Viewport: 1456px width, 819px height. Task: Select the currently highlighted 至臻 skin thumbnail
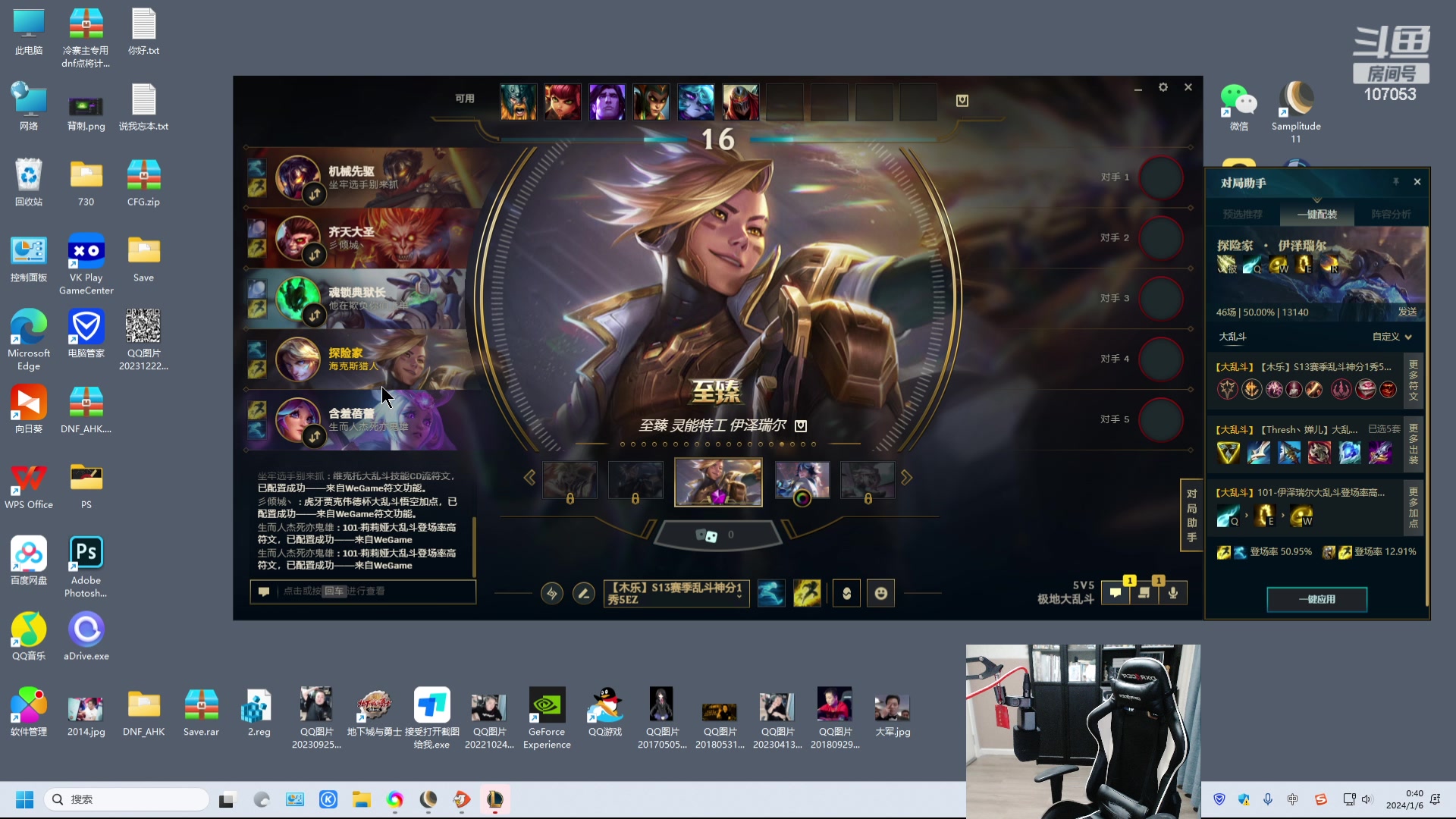[718, 482]
